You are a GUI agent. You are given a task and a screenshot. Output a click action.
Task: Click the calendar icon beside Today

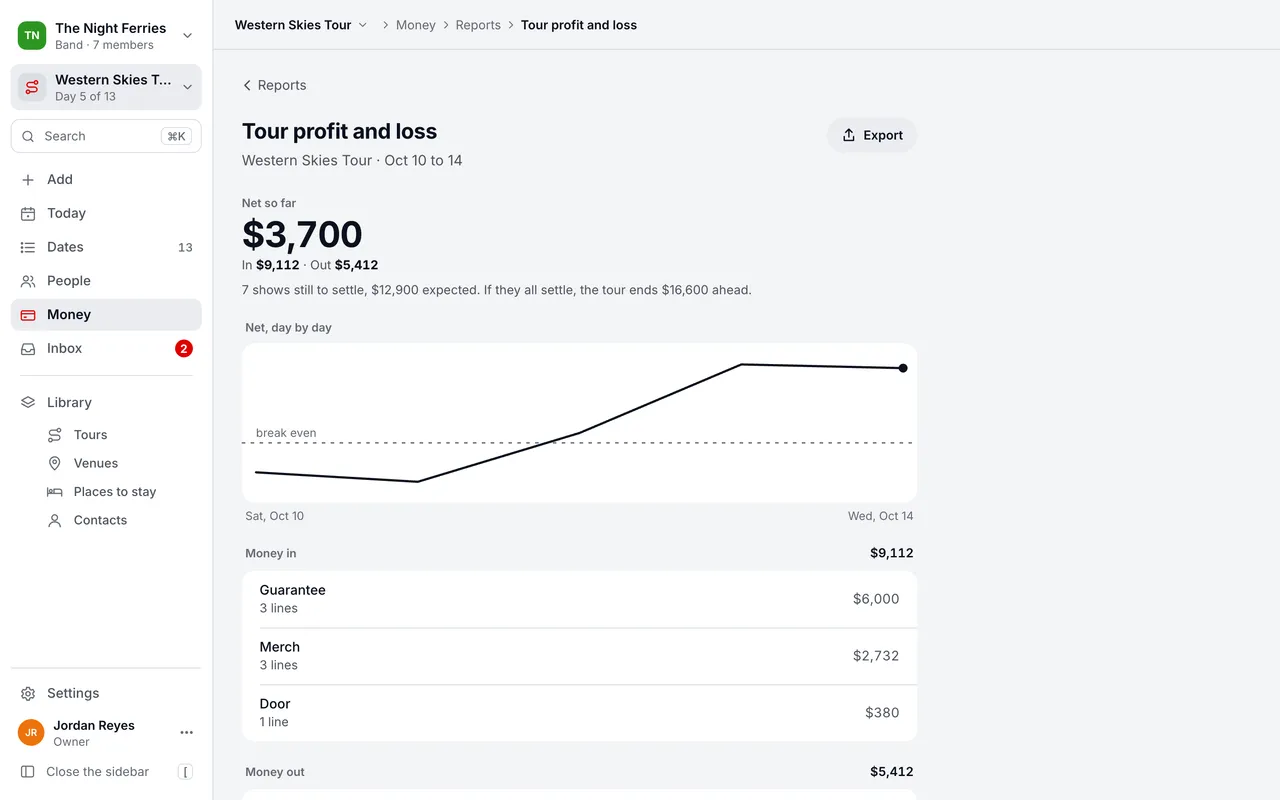(x=28, y=213)
